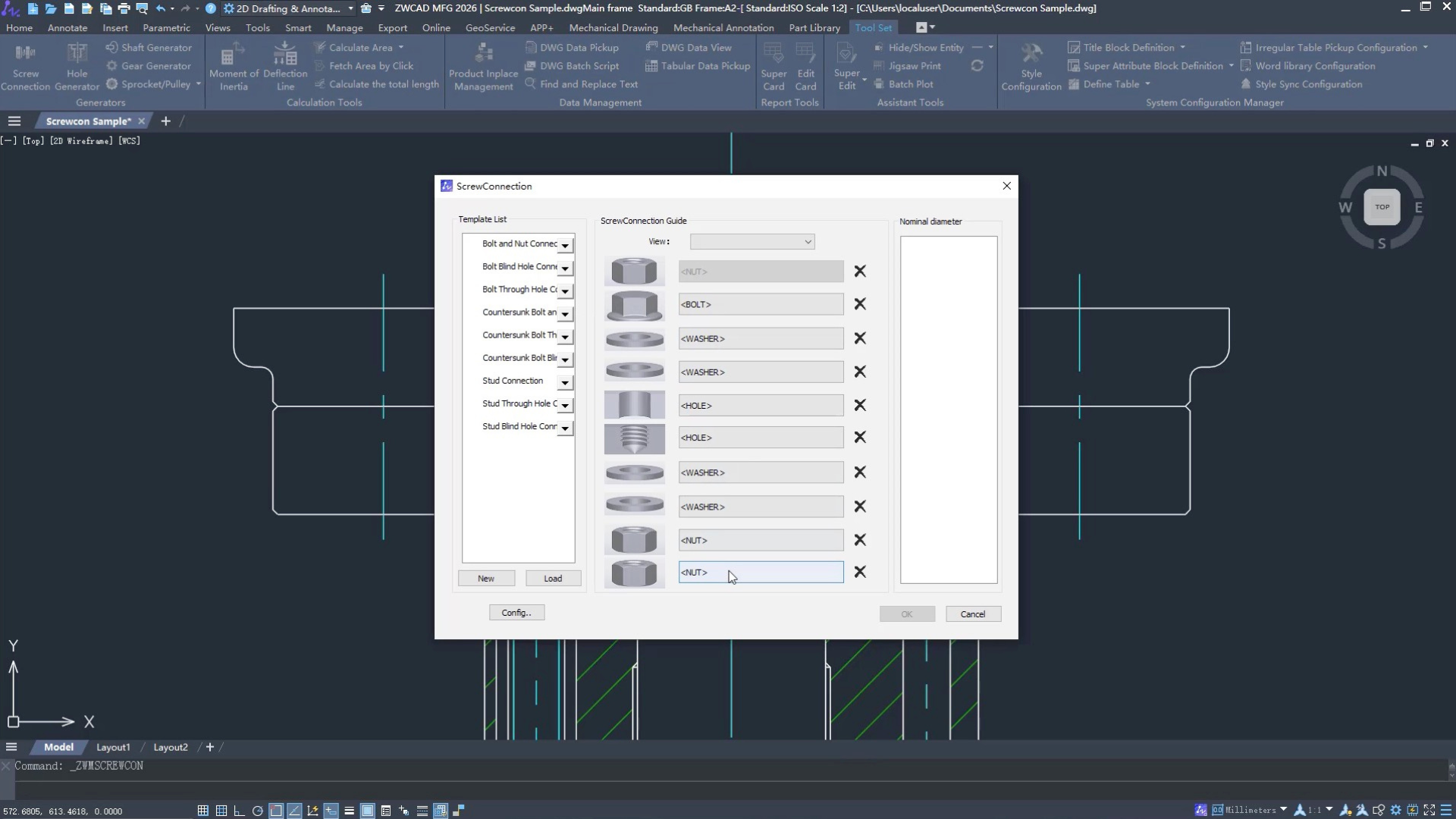Image resolution: width=1456 pixels, height=819 pixels.
Task: Switch to the Layout1 tab
Action: coord(113,747)
